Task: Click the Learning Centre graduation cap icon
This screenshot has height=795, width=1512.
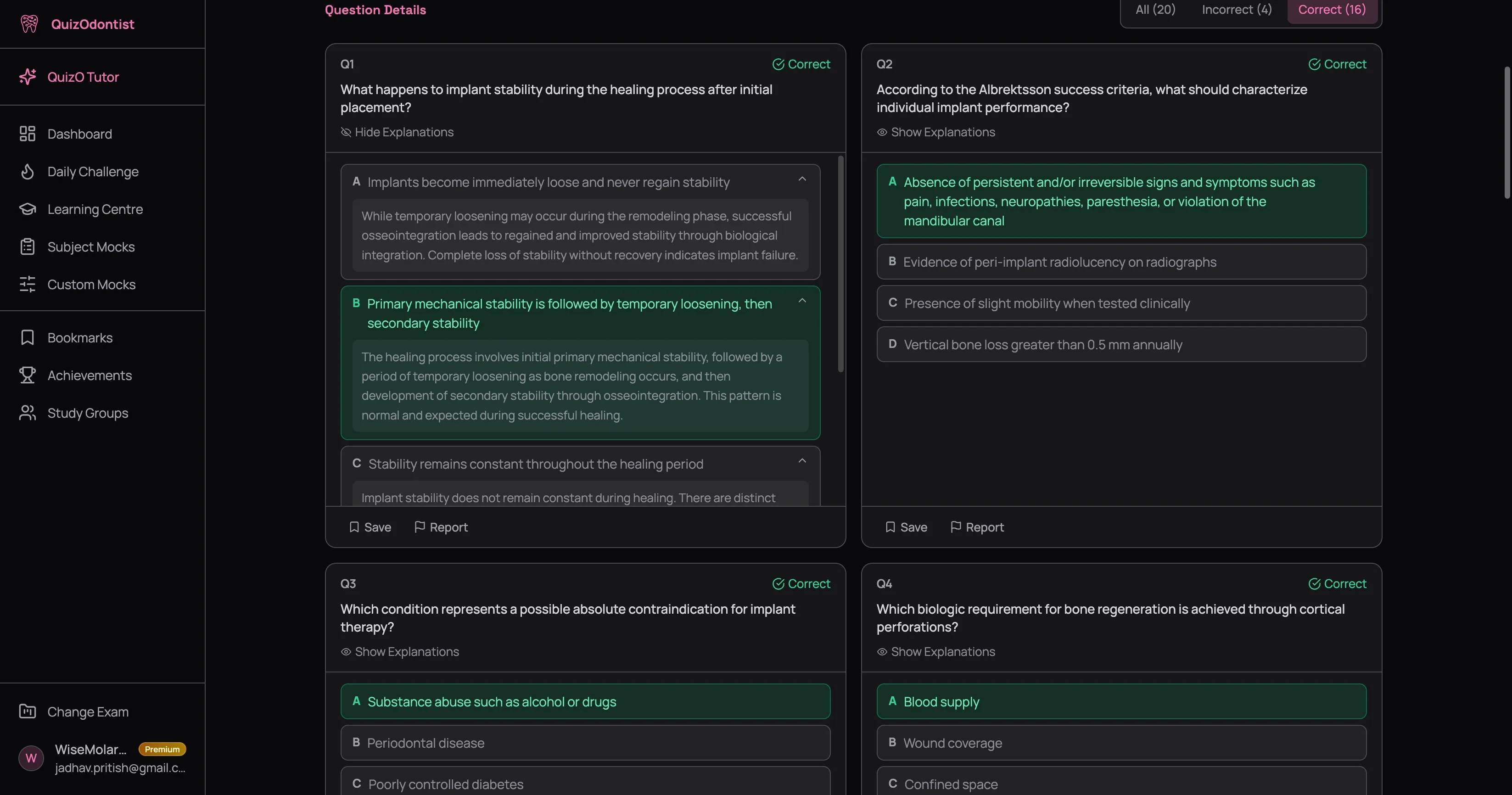Action: [x=28, y=209]
